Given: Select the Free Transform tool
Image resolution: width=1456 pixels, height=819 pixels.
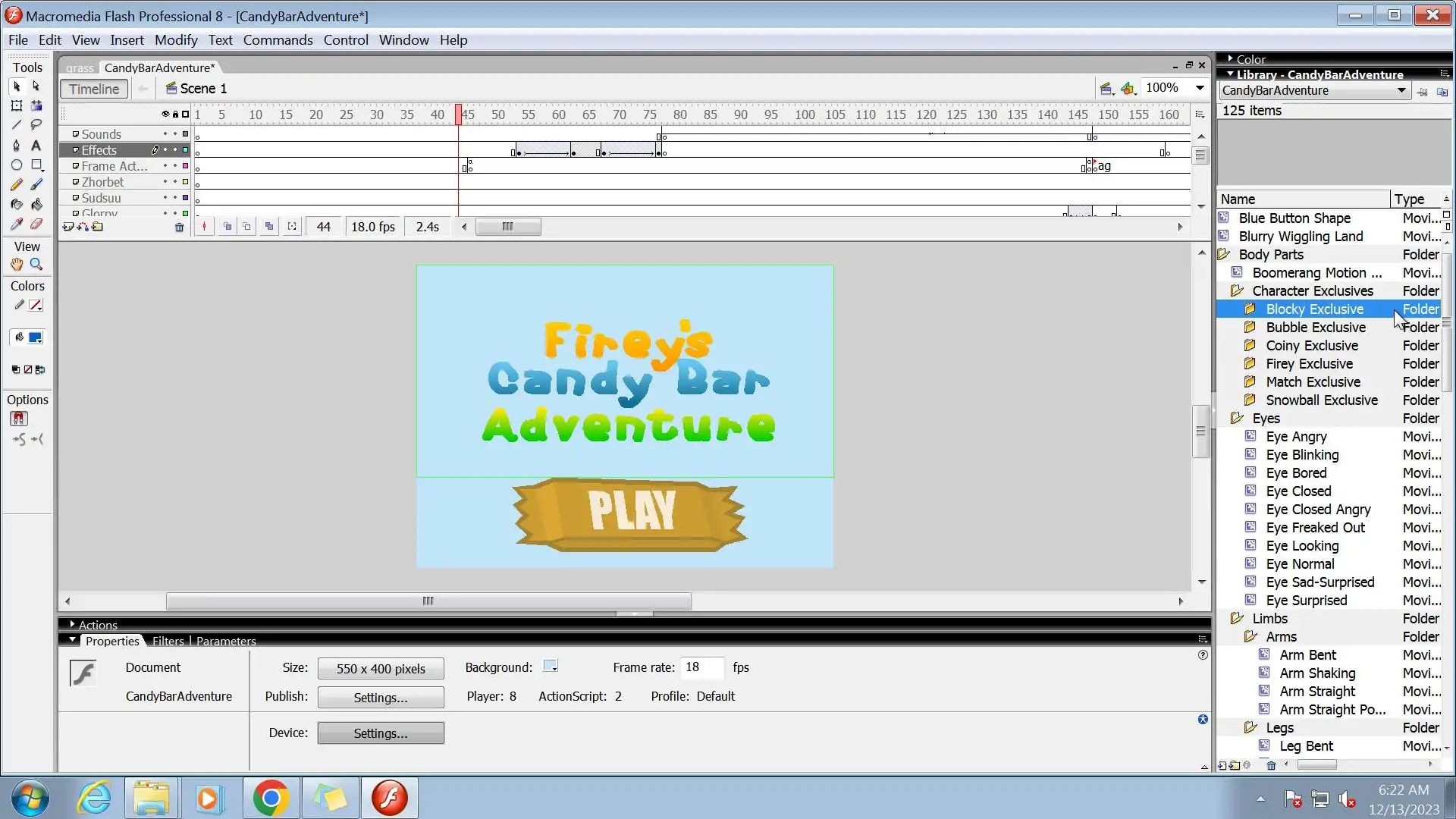Looking at the screenshot, I should (x=16, y=106).
